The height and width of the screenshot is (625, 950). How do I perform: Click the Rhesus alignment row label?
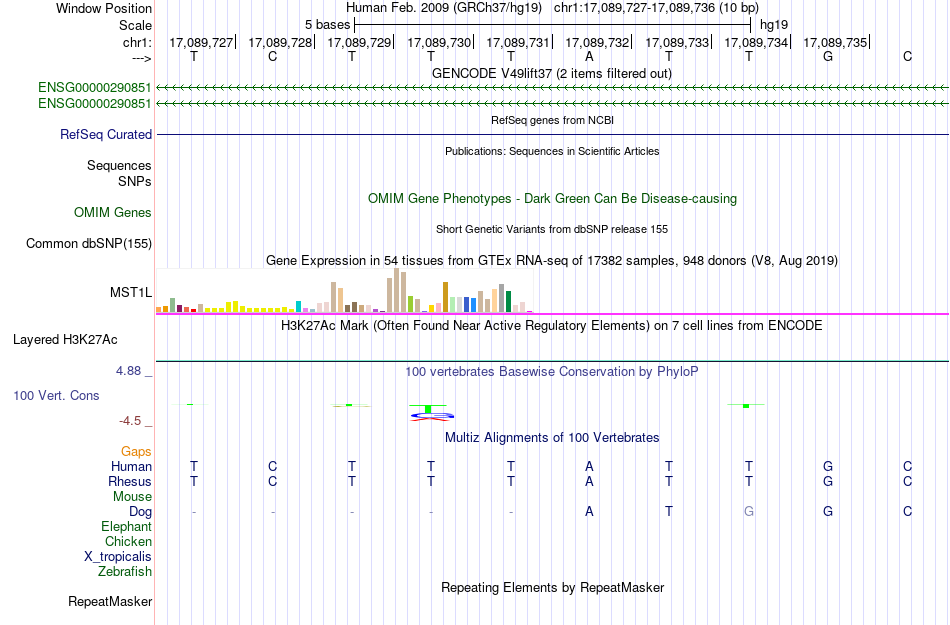[130, 481]
